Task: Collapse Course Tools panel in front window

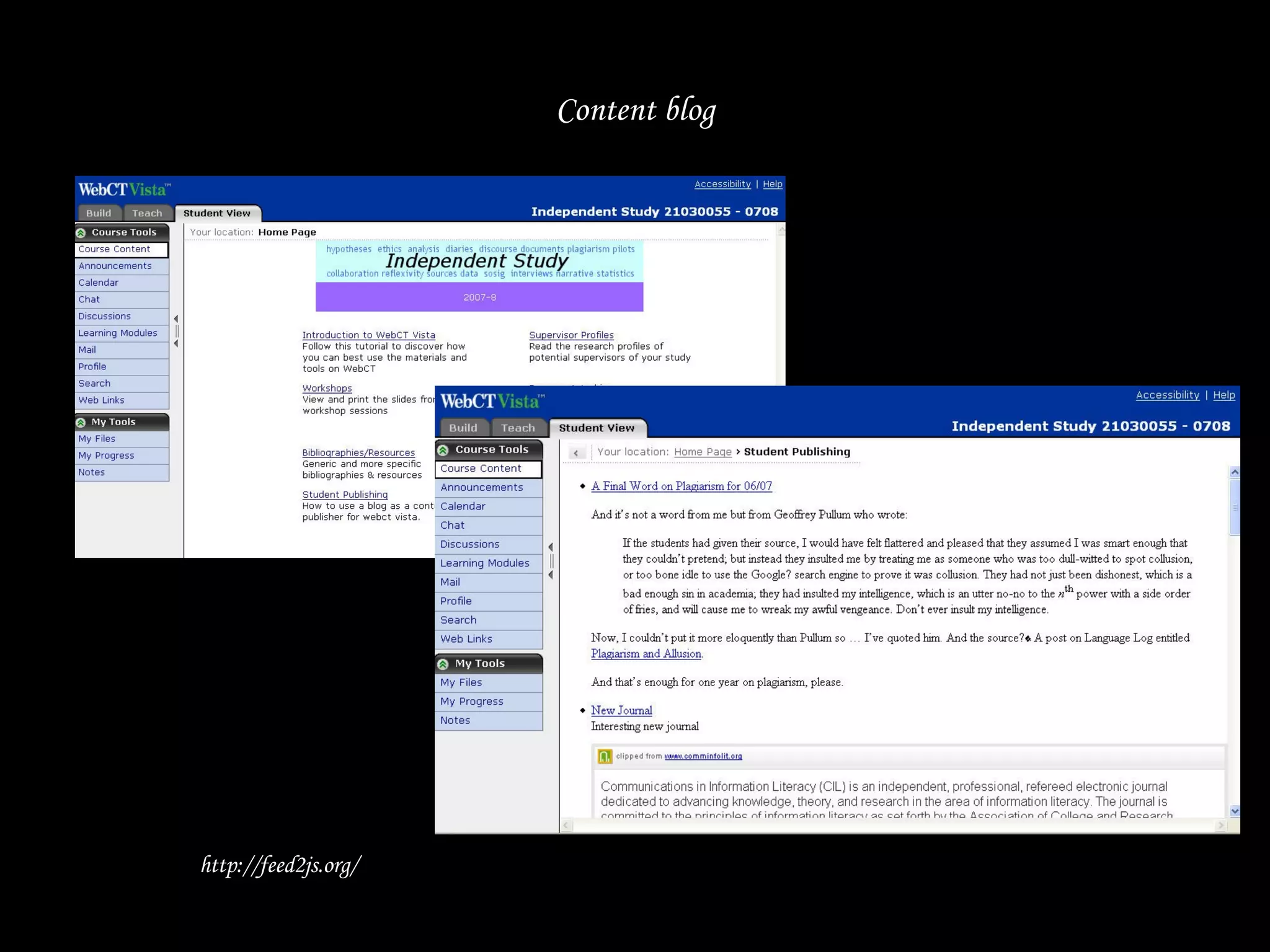Action: coord(443,450)
